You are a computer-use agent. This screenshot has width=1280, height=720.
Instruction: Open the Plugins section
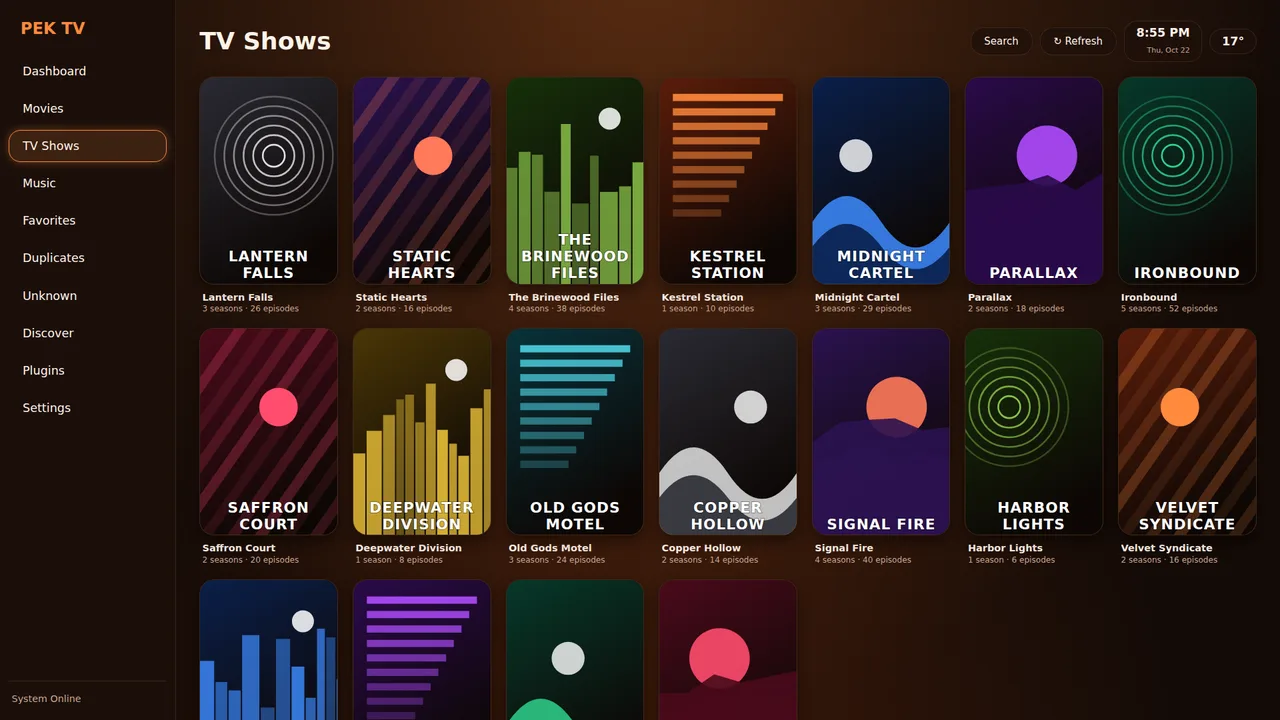pyautogui.click(x=87, y=370)
